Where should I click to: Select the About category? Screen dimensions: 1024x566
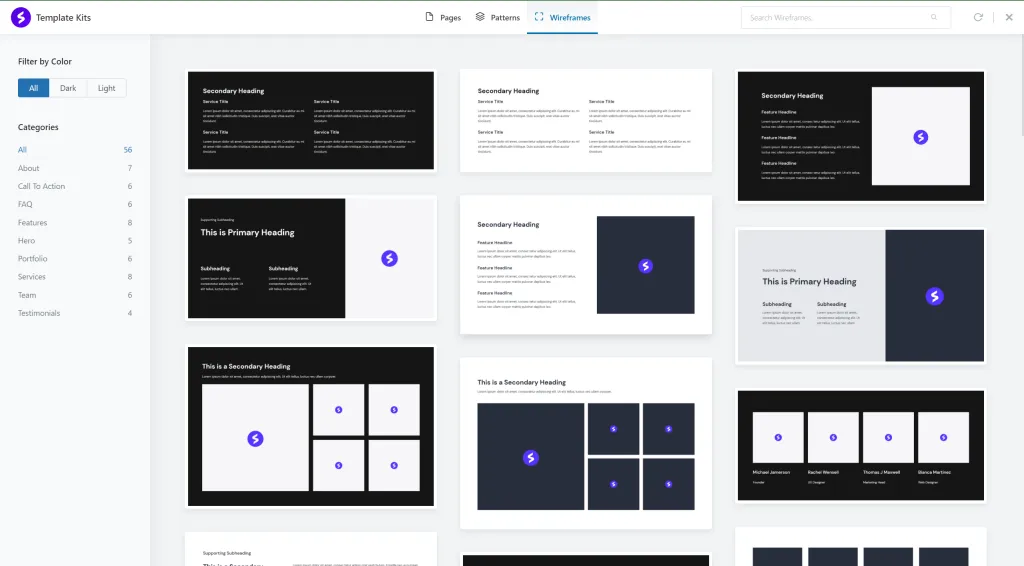29,168
